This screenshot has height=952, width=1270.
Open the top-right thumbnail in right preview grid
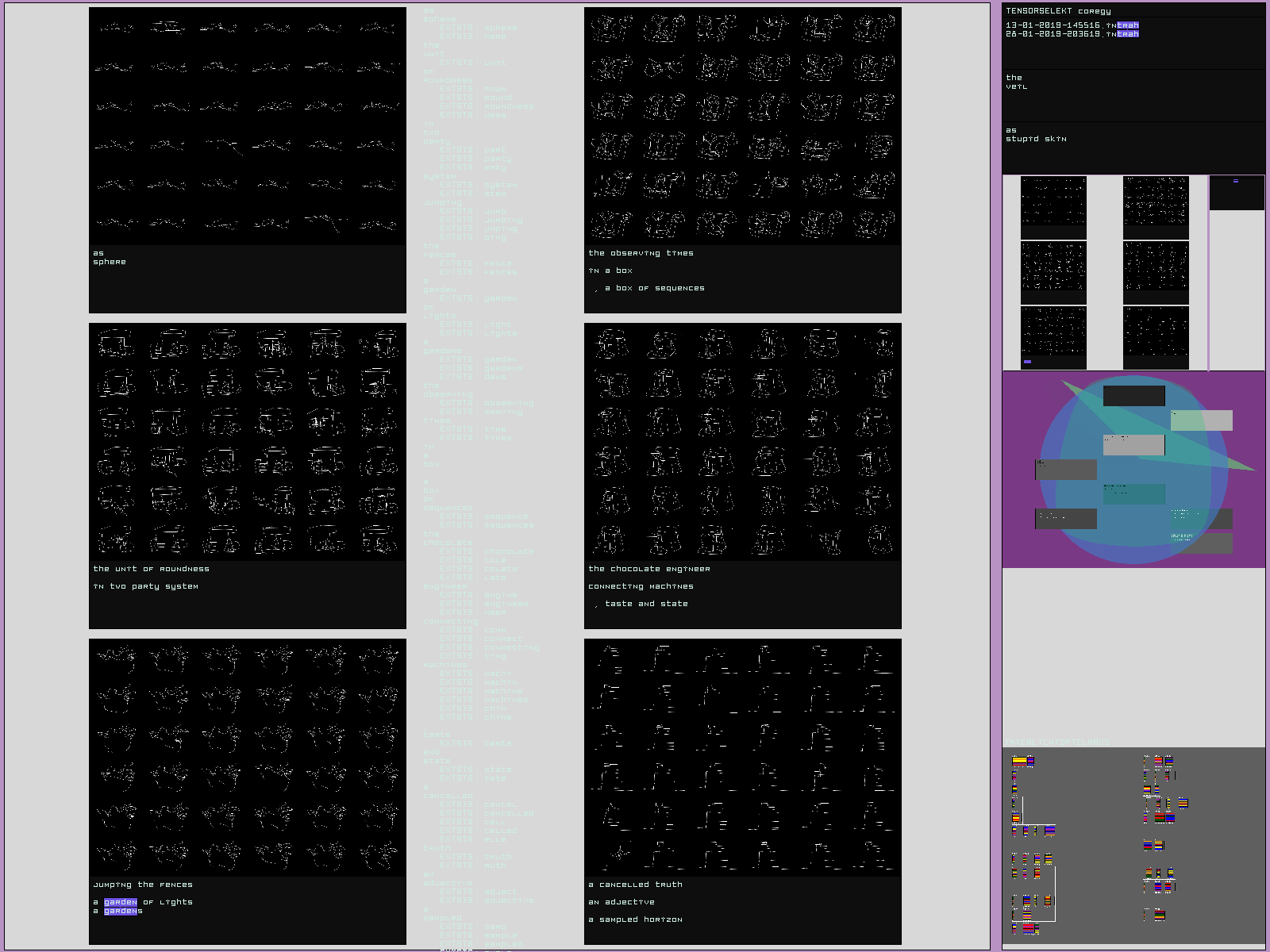[x=1156, y=202]
